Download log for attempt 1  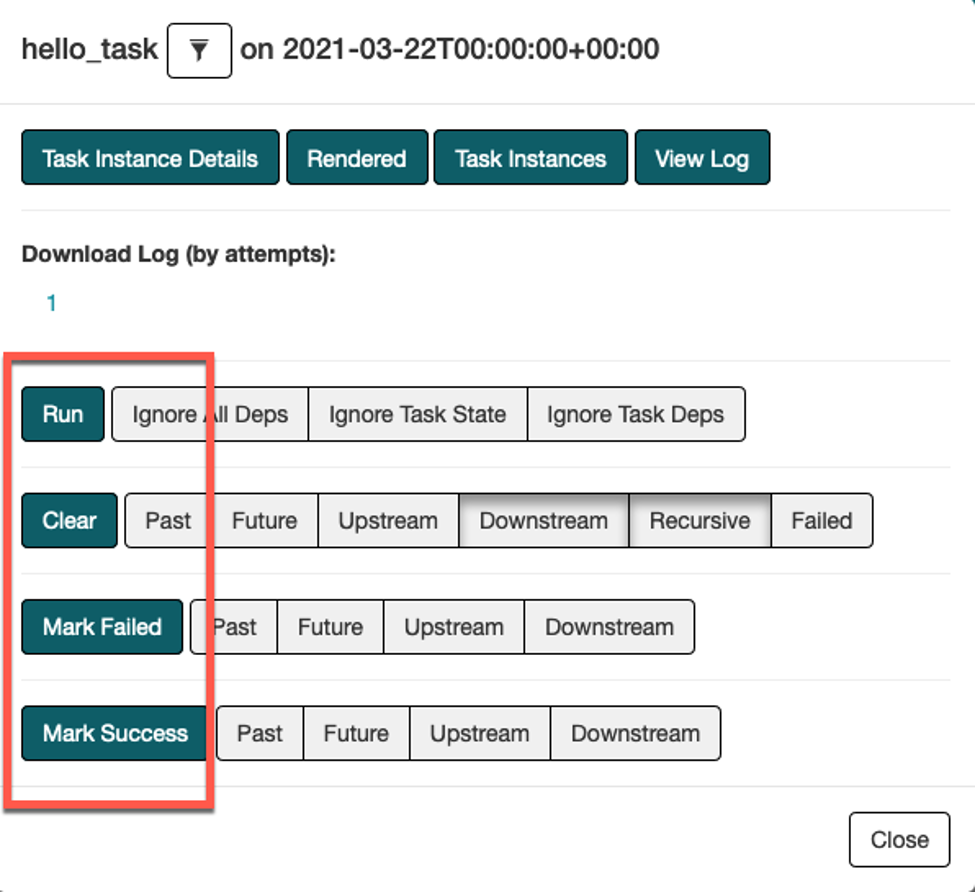pos(52,303)
